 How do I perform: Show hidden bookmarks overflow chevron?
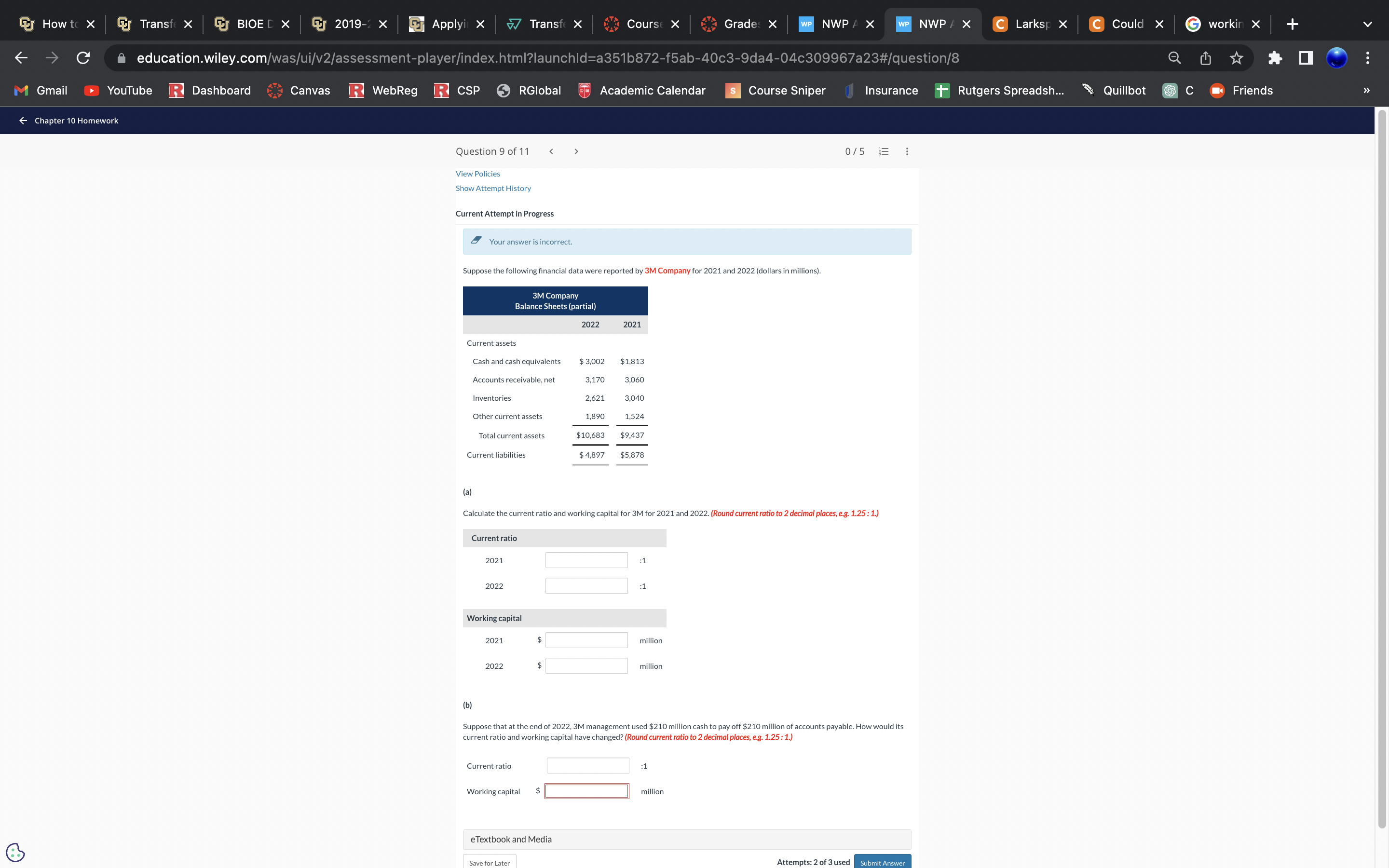(1367, 91)
